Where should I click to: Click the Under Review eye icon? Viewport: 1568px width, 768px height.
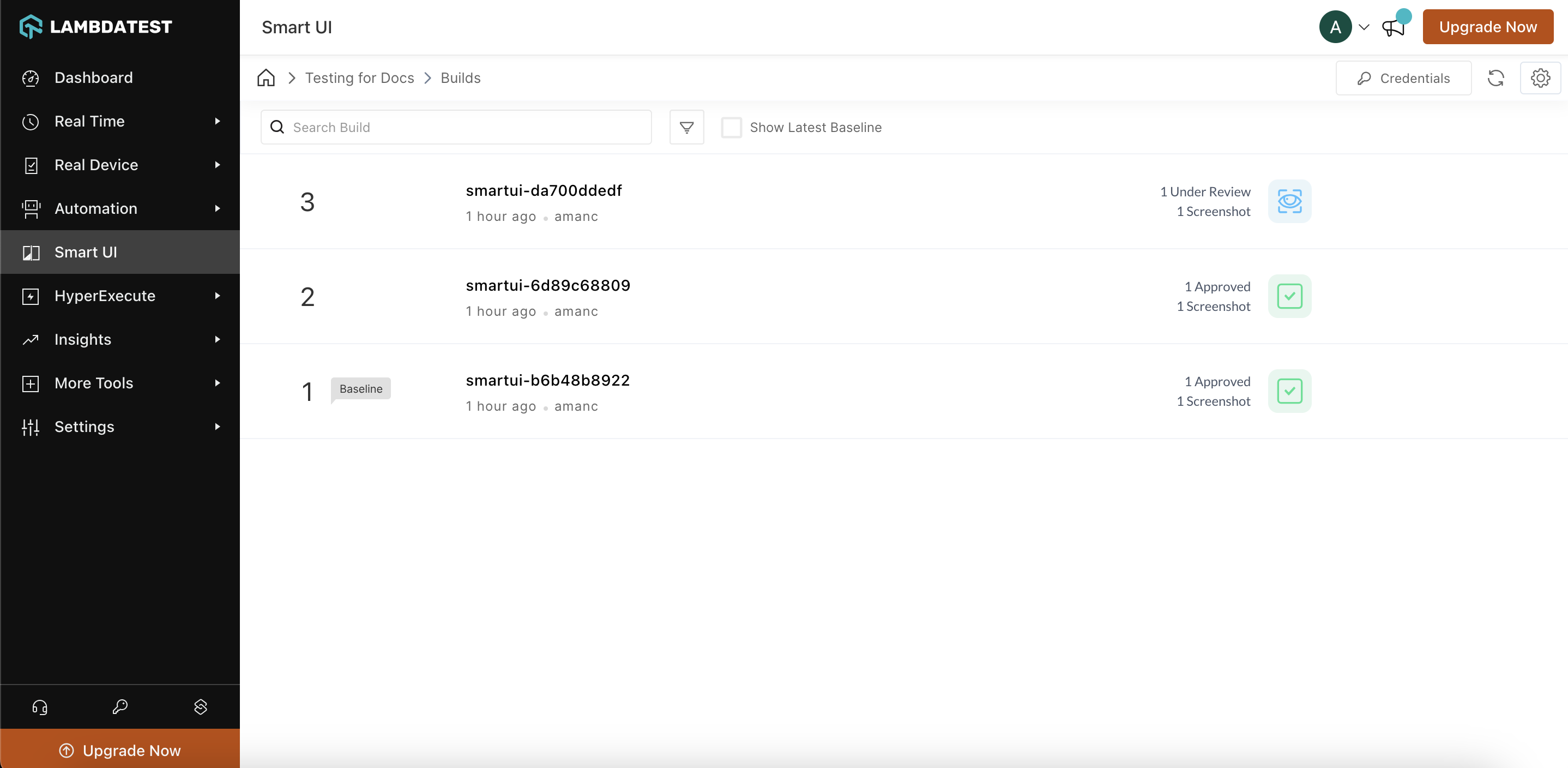1289,202
